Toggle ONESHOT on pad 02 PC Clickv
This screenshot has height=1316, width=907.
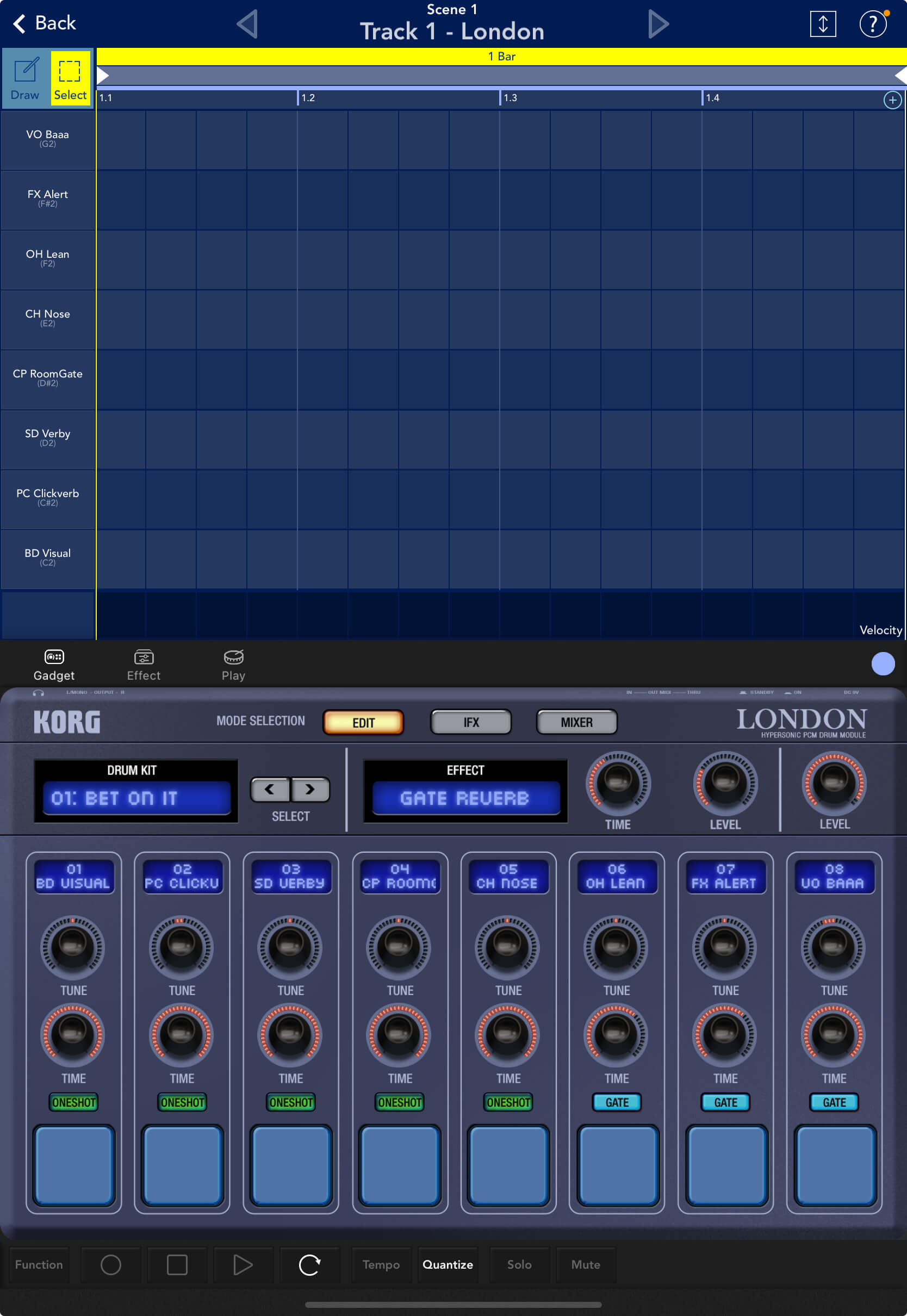click(182, 1102)
